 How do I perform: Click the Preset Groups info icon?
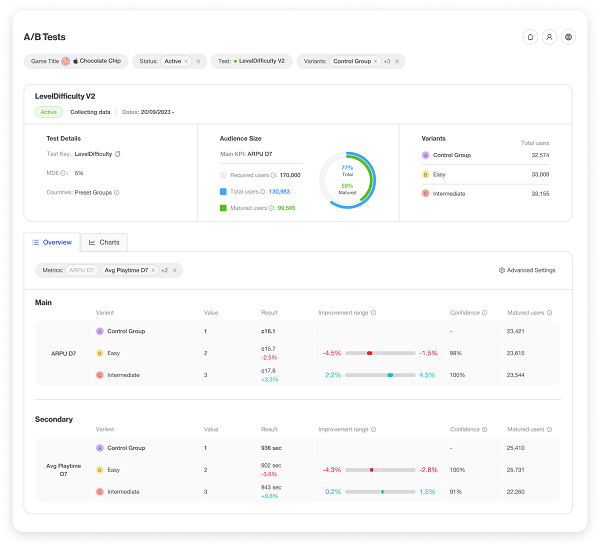pyautogui.click(x=117, y=192)
